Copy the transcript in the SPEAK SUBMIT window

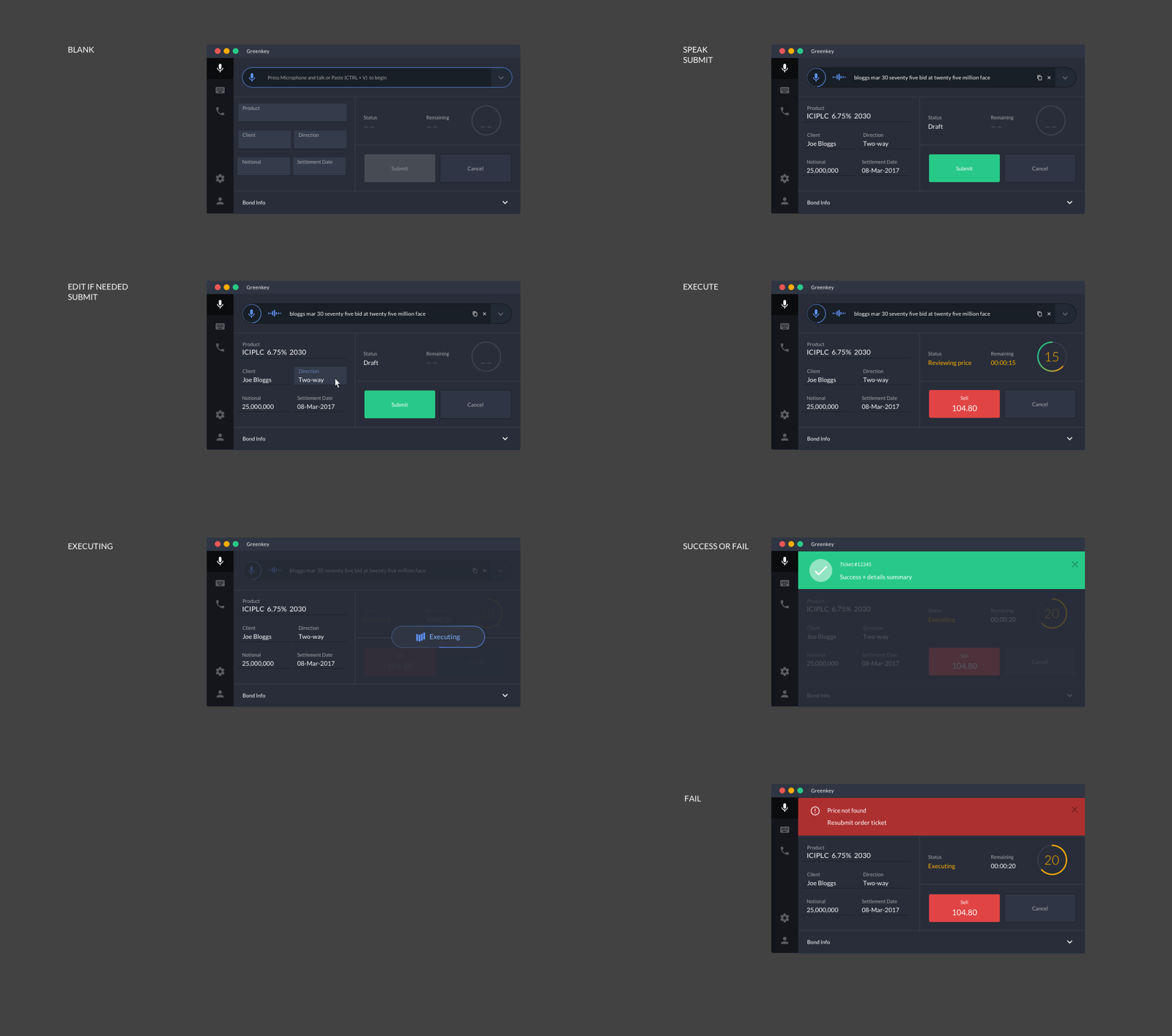tap(1039, 78)
